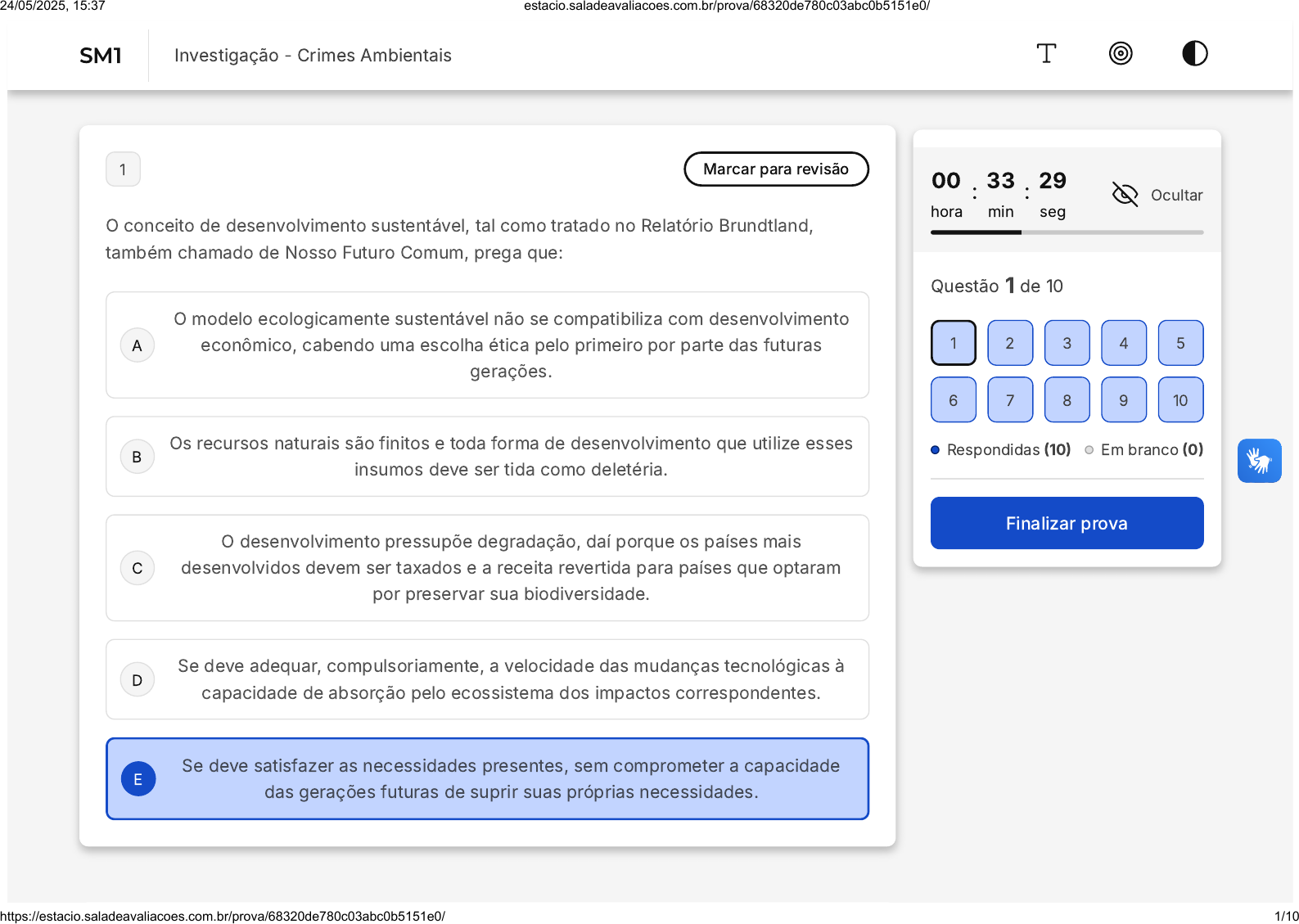Screen dimensions: 1299x924
Task: Click the SM1 logo
Action: pyautogui.click(x=101, y=56)
